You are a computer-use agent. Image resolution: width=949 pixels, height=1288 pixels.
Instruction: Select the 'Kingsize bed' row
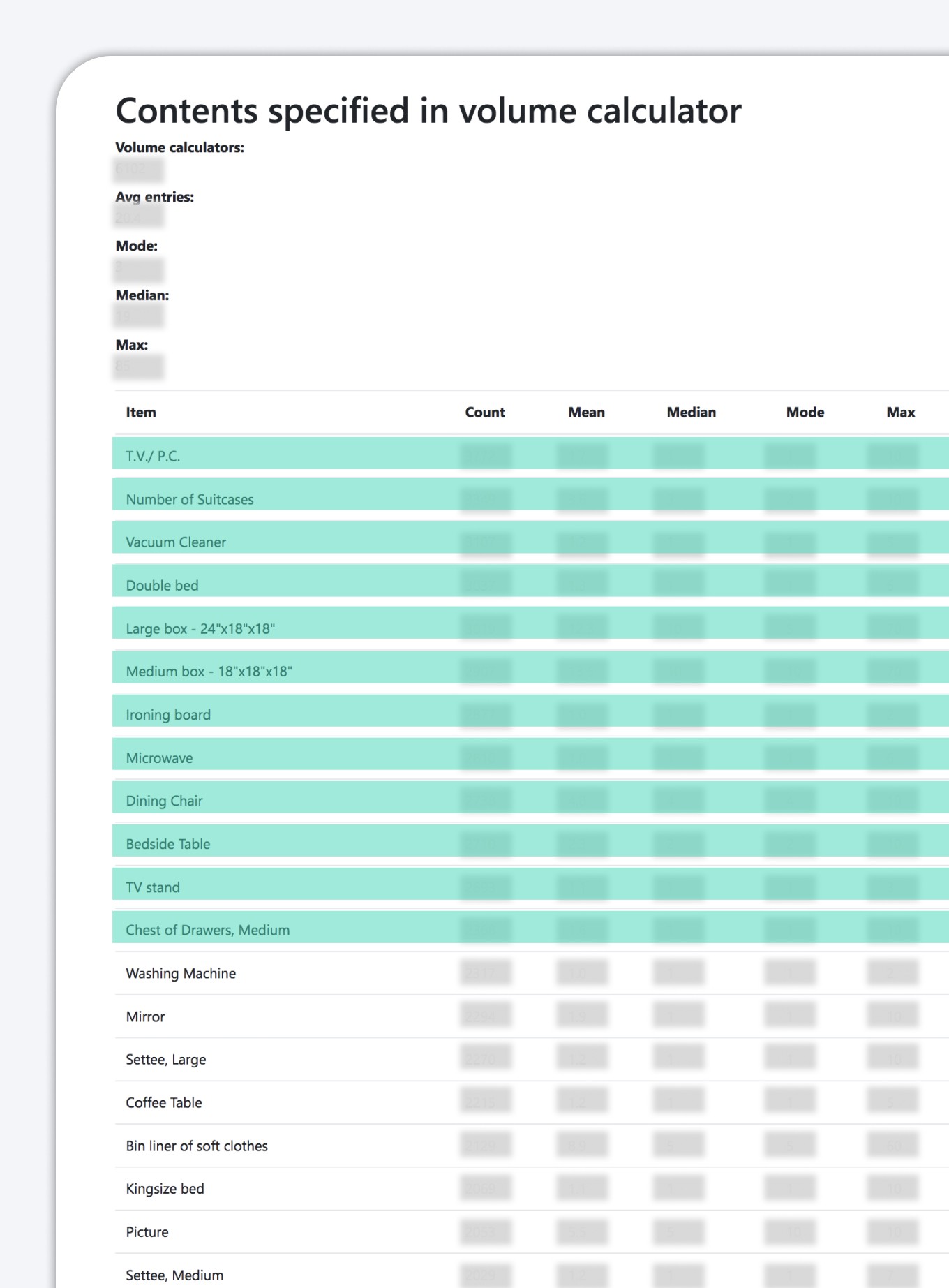[x=530, y=1189]
